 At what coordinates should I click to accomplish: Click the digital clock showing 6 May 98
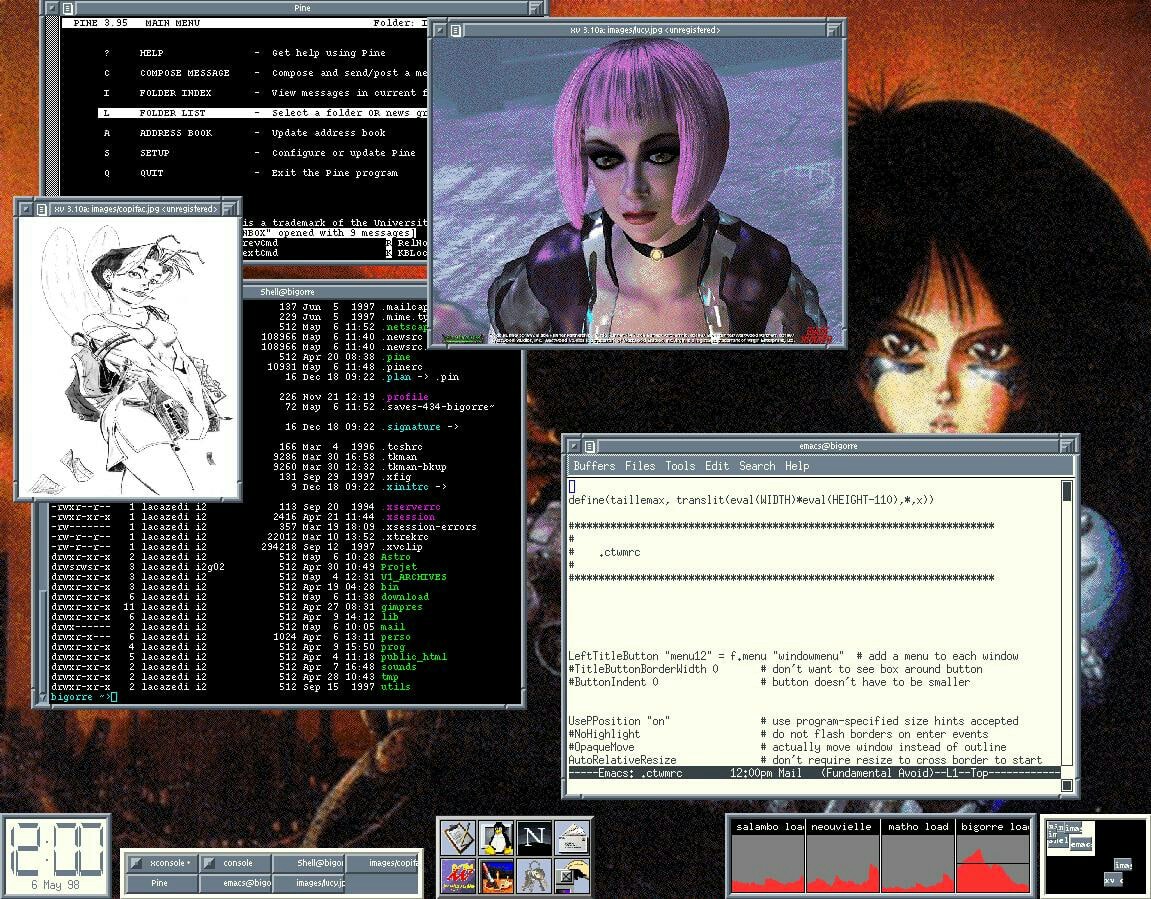point(57,856)
